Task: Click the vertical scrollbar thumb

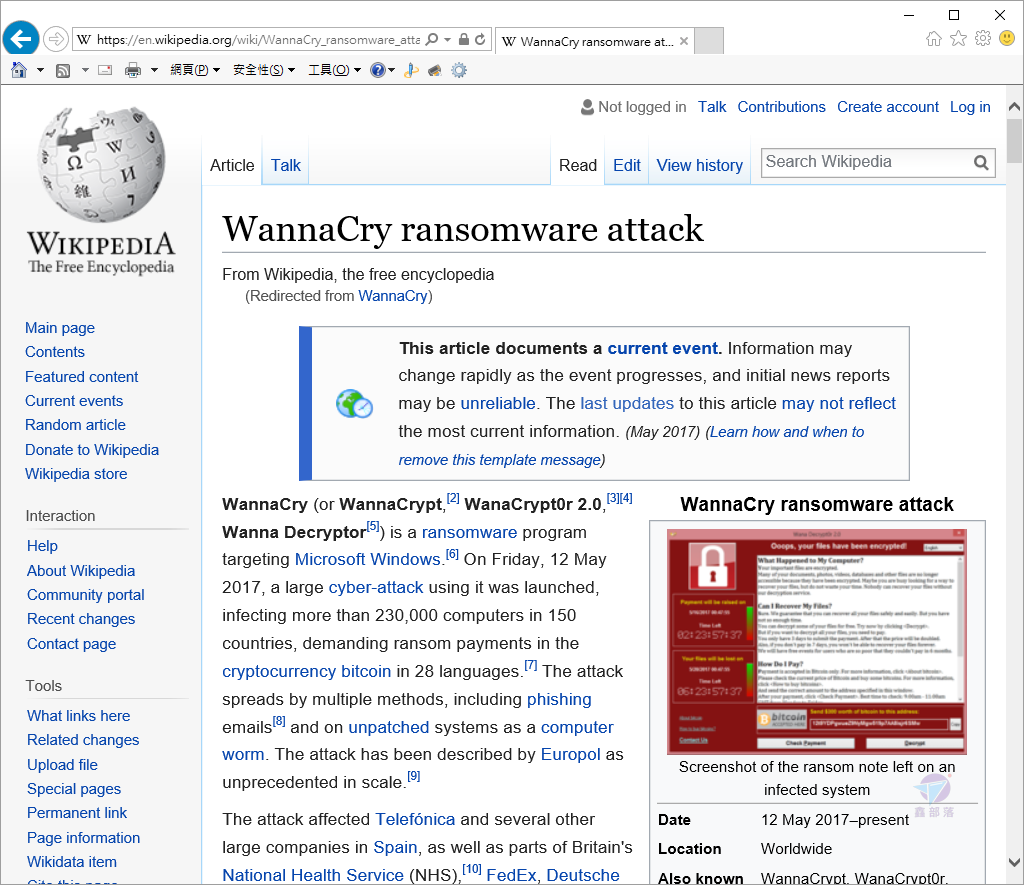Action: coord(1014,140)
